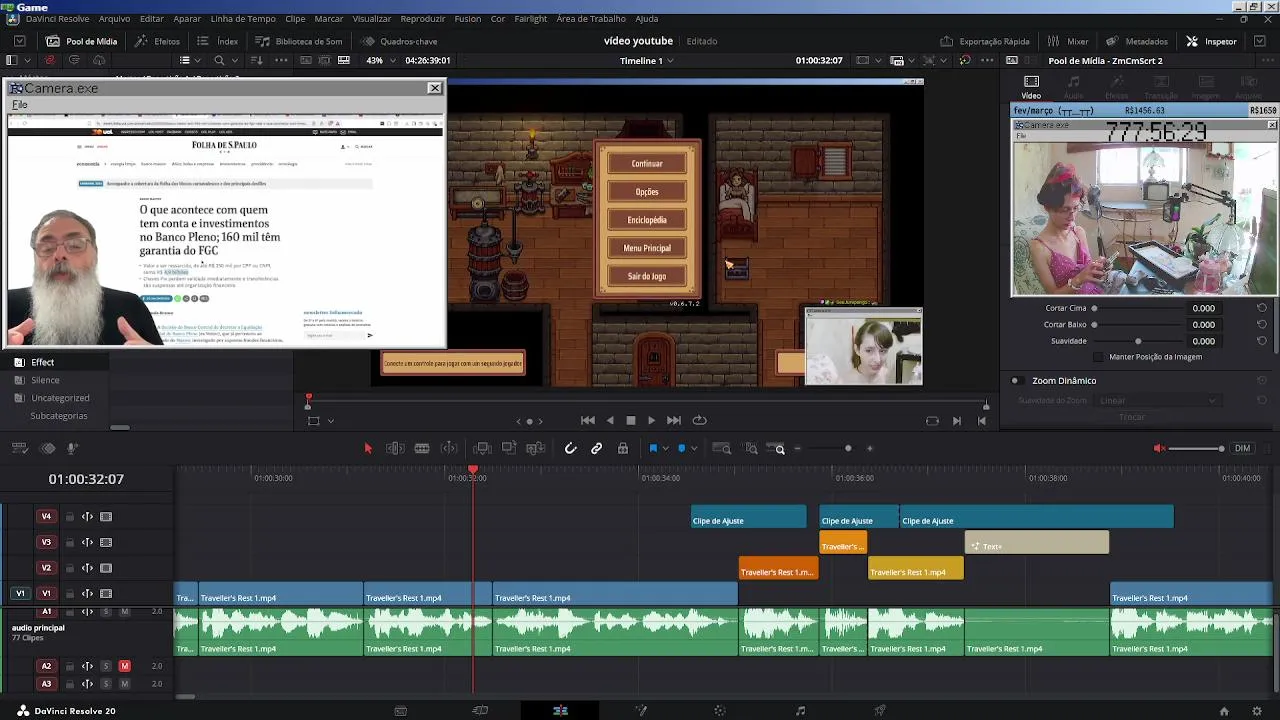Image resolution: width=1280 pixels, height=720 pixels.
Task: Stop playback in the viewer
Action: (x=631, y=420)
